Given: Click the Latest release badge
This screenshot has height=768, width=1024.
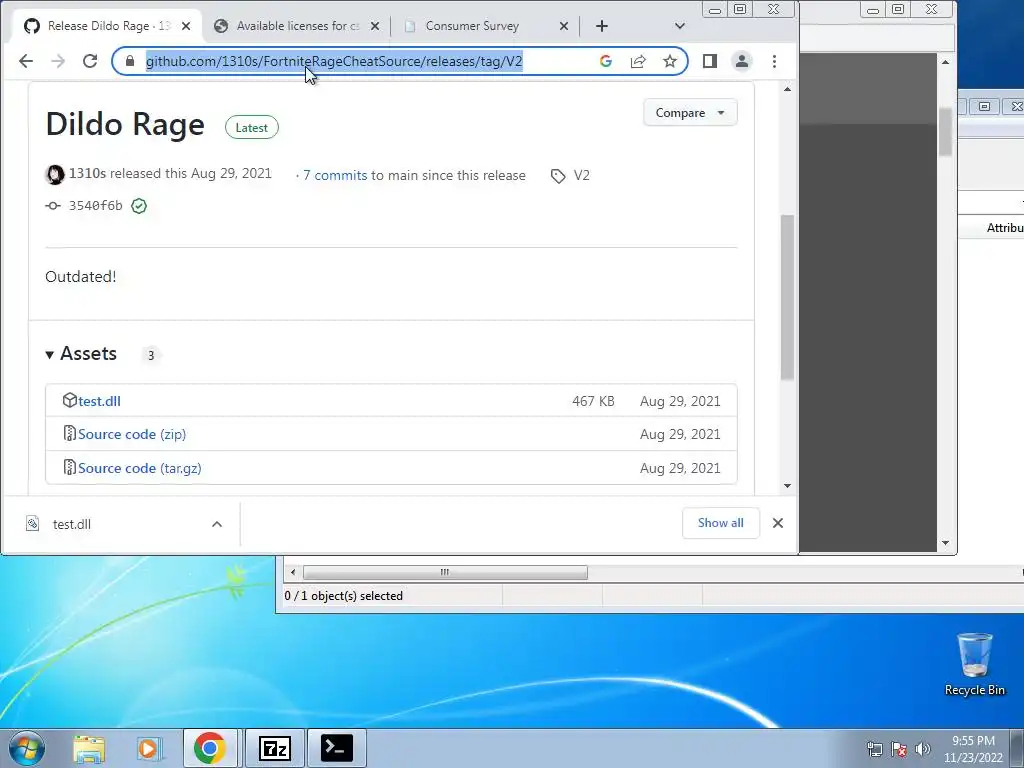Looking at the screenshot, I should tap(251, 128).
